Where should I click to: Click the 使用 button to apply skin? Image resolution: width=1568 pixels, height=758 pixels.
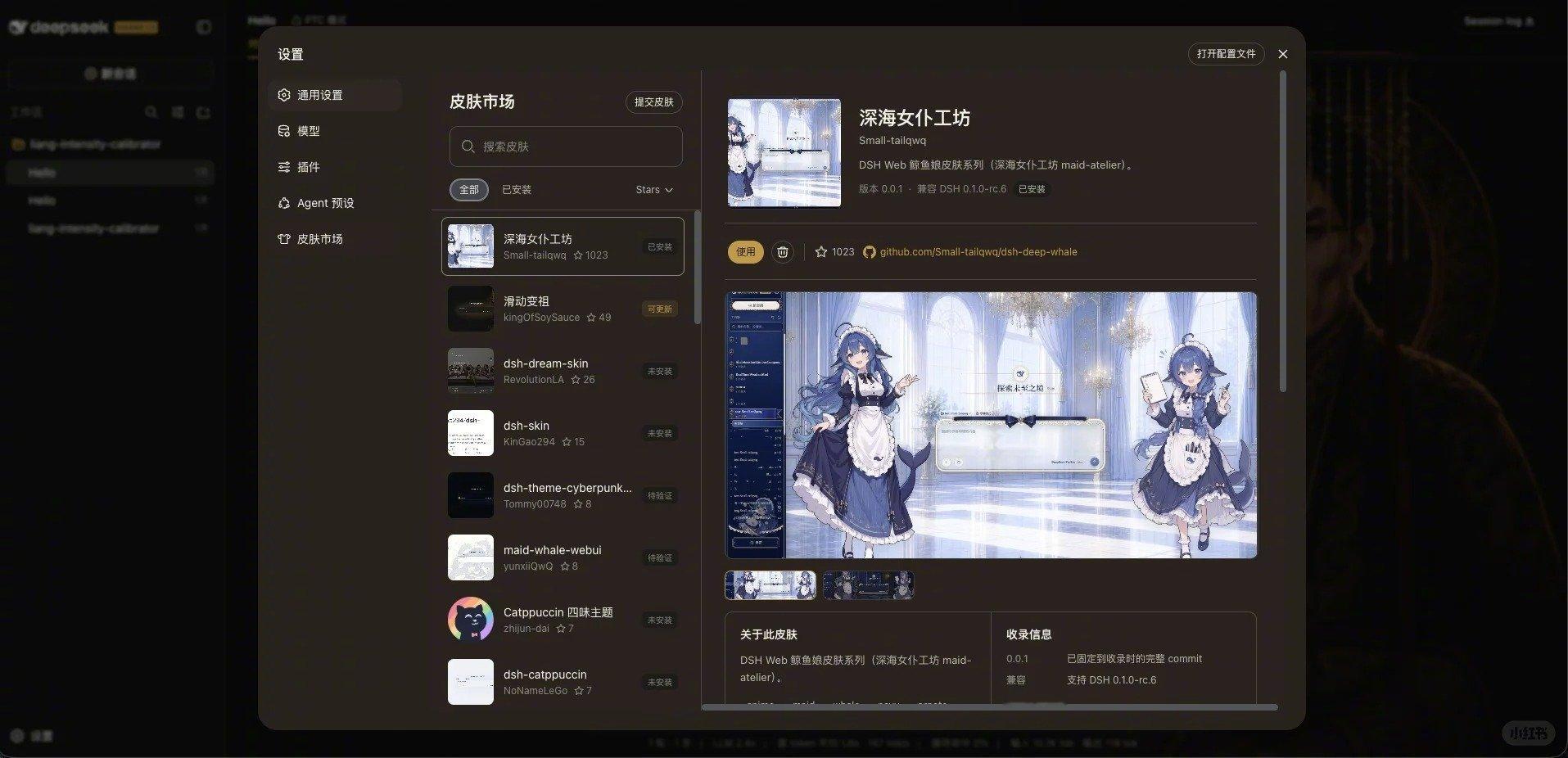(745, 252)
